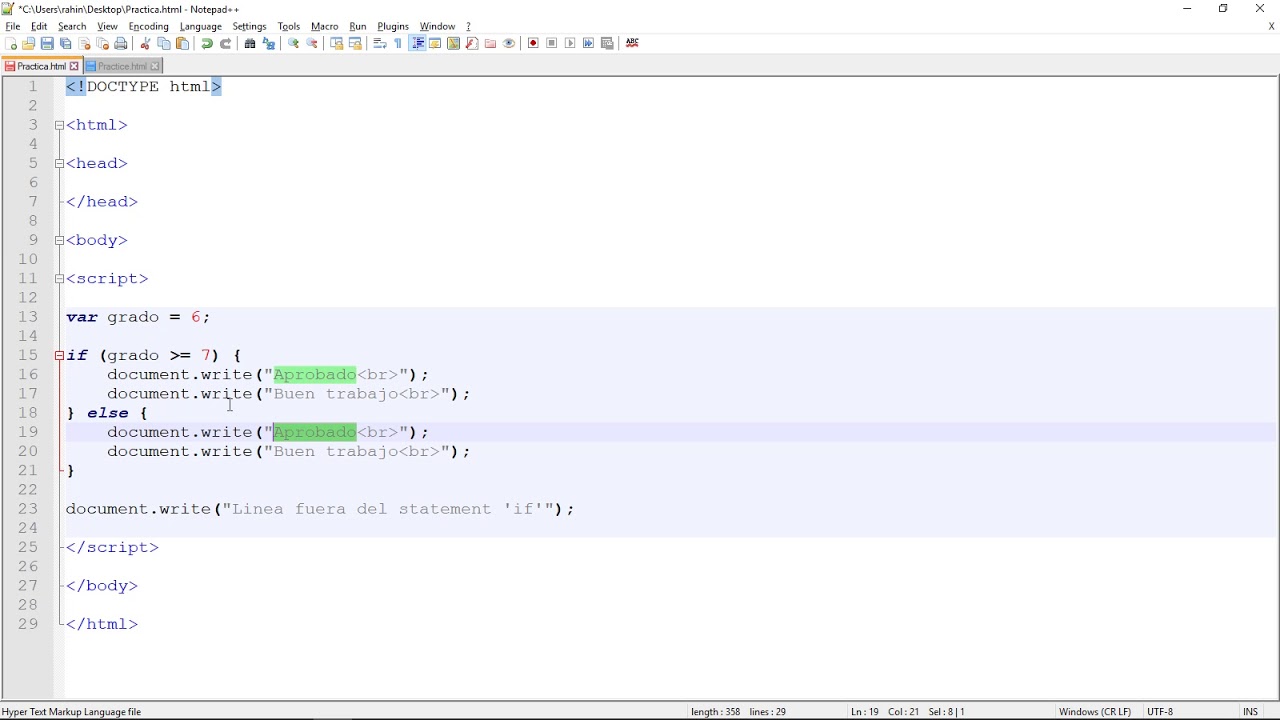Save the current file from the toolbar

coord(47,43)
